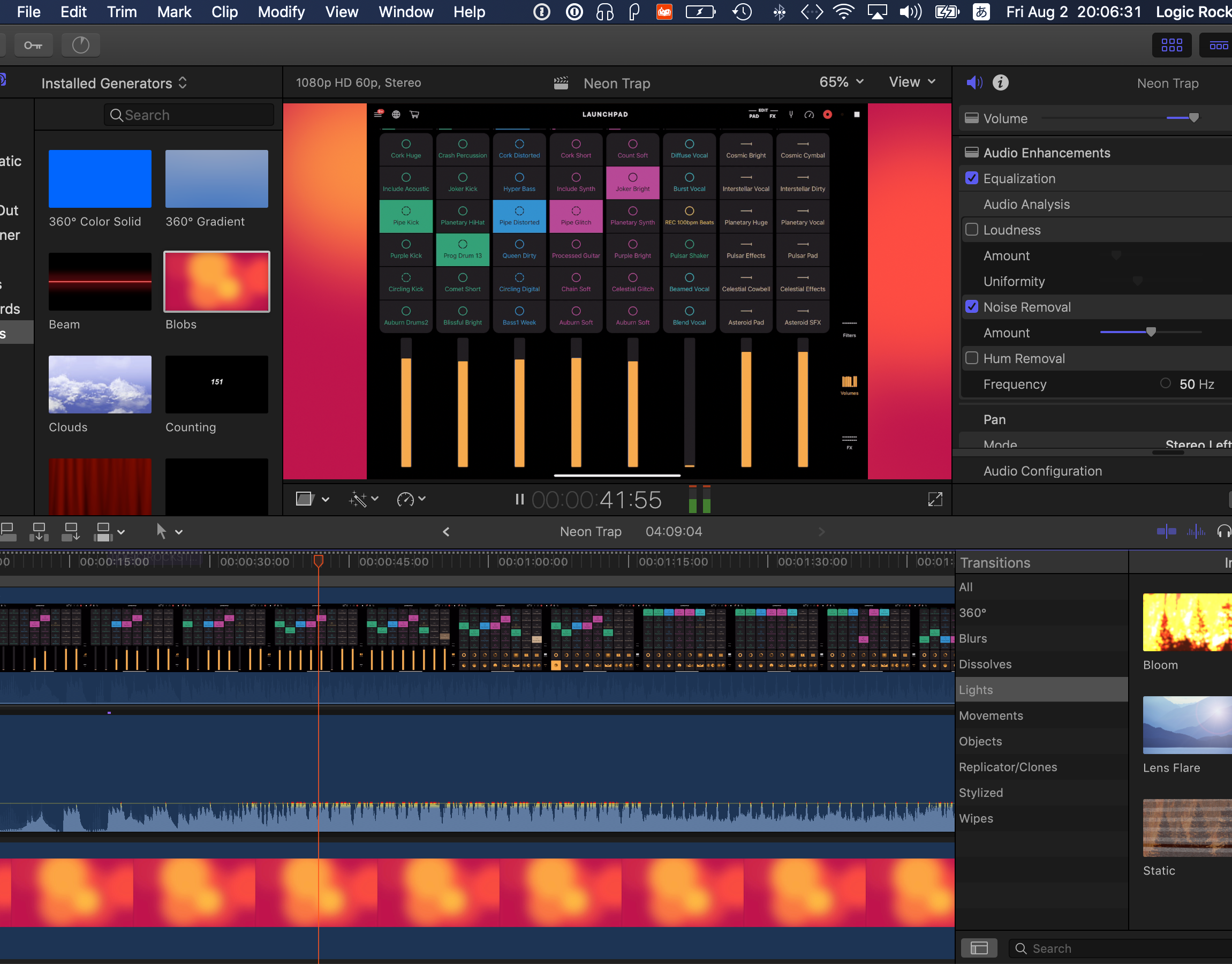The width and height of the screenshot is (1232, 964).
Task: Click in the generators Search field
Action: pyautogui.click(x=189, y=115)
